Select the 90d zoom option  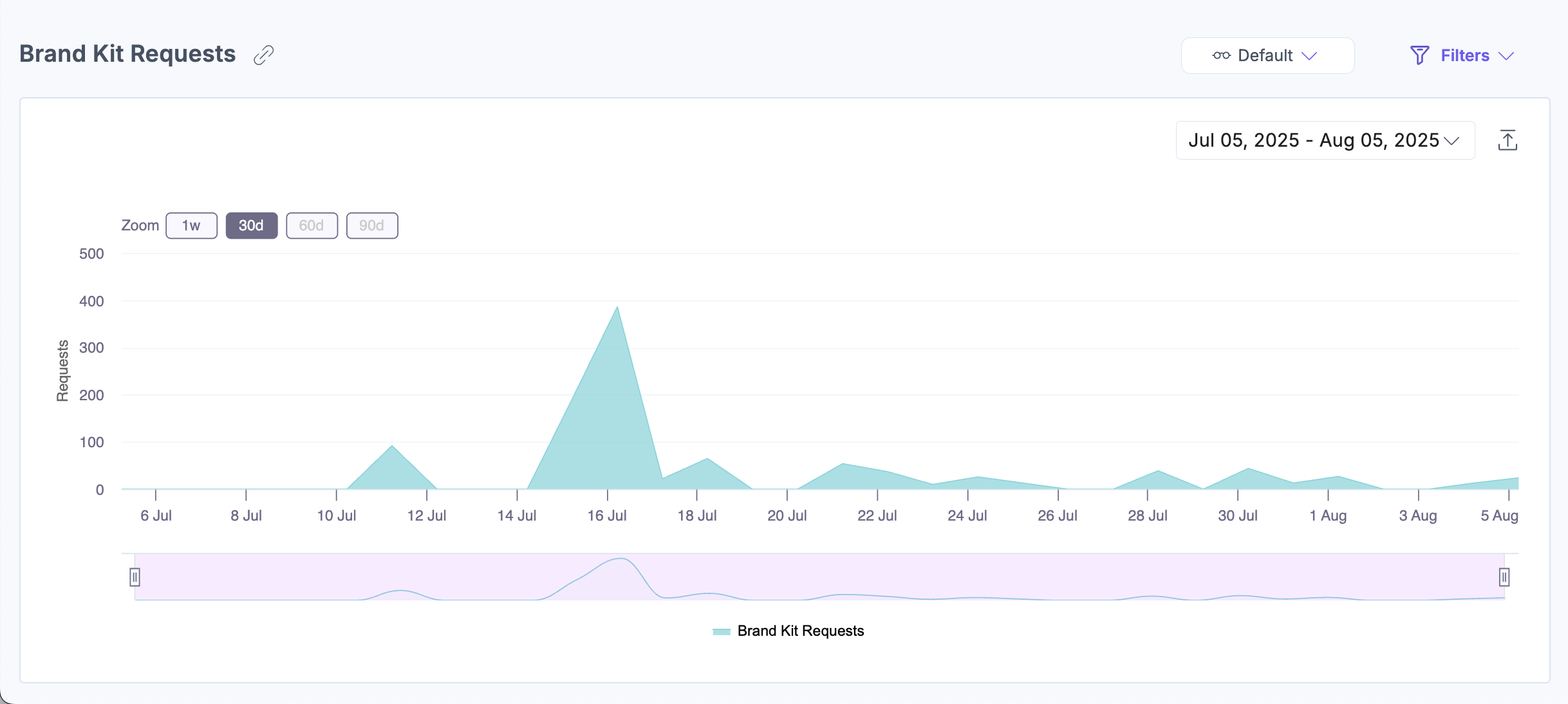(x=372, y=226)
